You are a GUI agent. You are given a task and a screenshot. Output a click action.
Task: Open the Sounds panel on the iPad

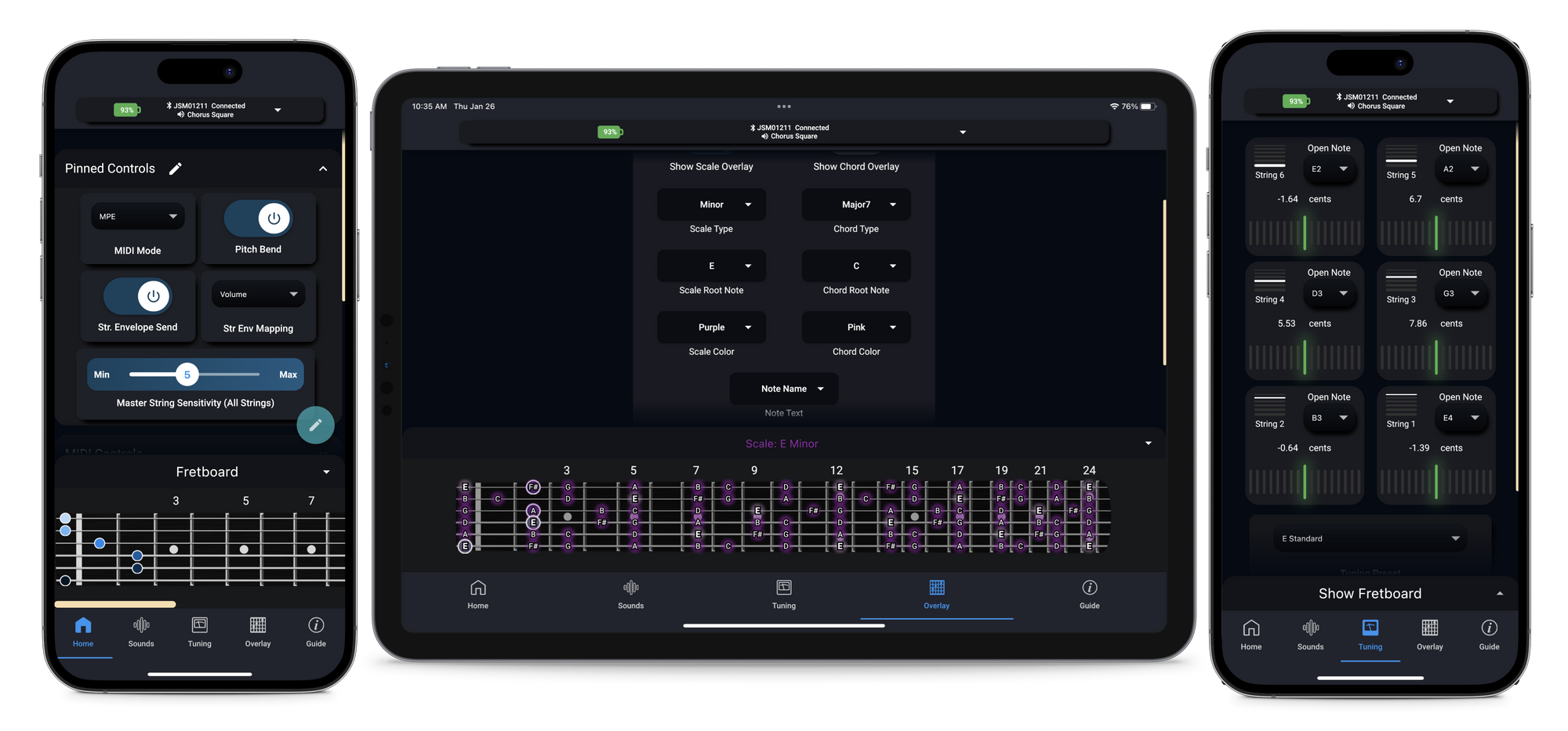(x=630, y=594)
